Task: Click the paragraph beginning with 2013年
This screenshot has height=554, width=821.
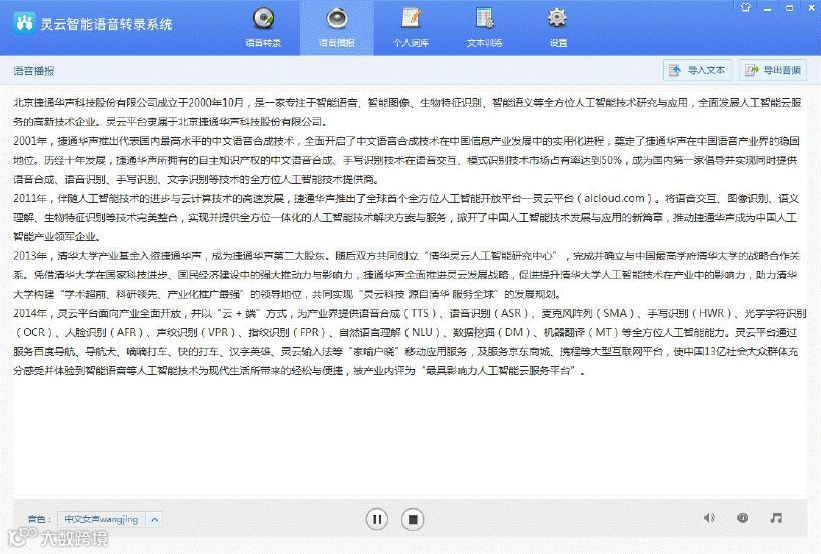Action: click(406, 275)
